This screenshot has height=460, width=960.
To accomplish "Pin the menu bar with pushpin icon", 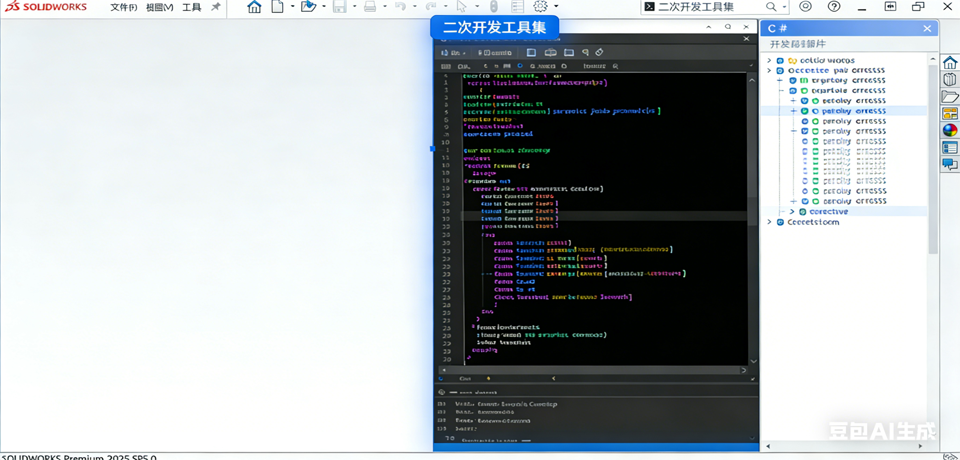I will tap(216, 7).
